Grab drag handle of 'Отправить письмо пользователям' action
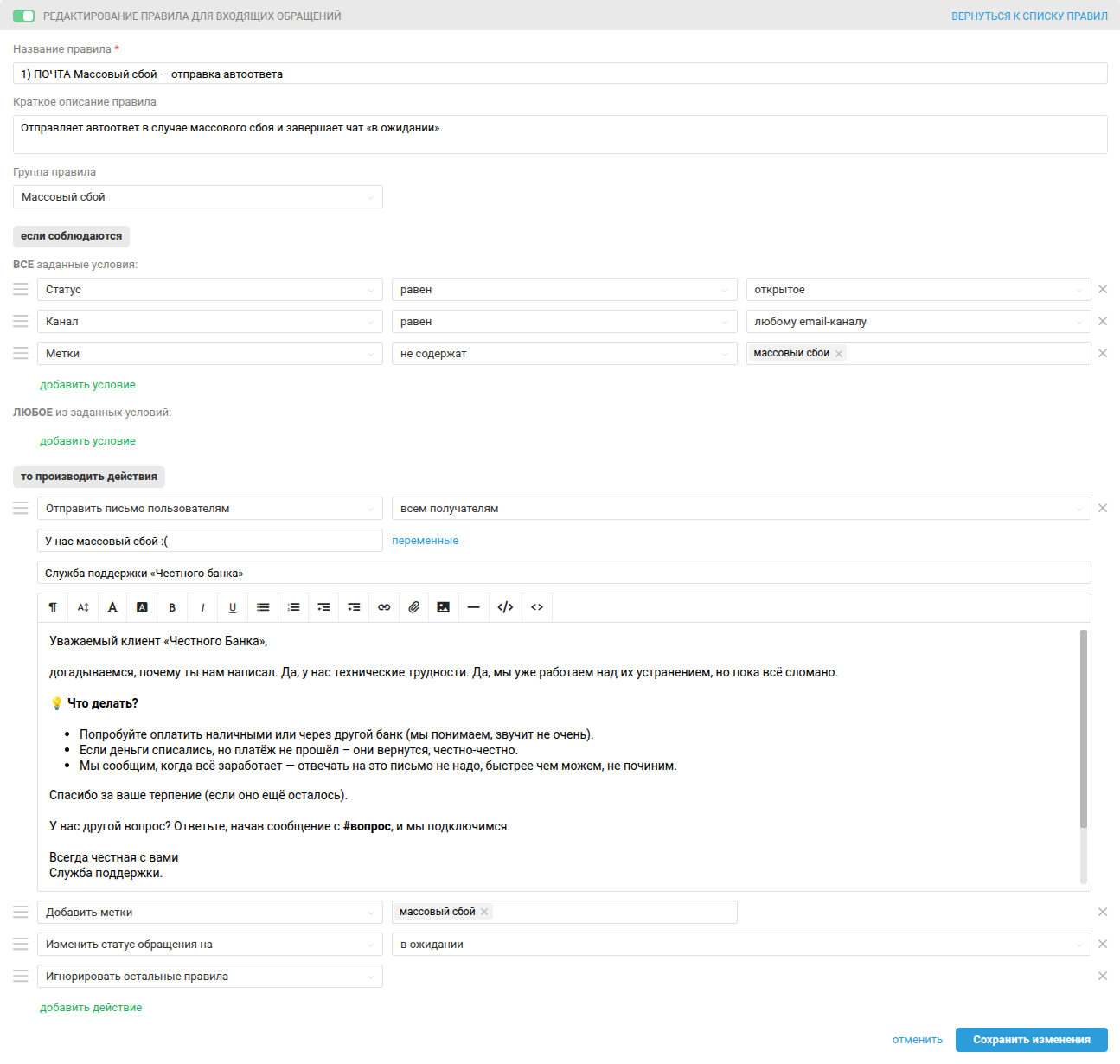 21,508
